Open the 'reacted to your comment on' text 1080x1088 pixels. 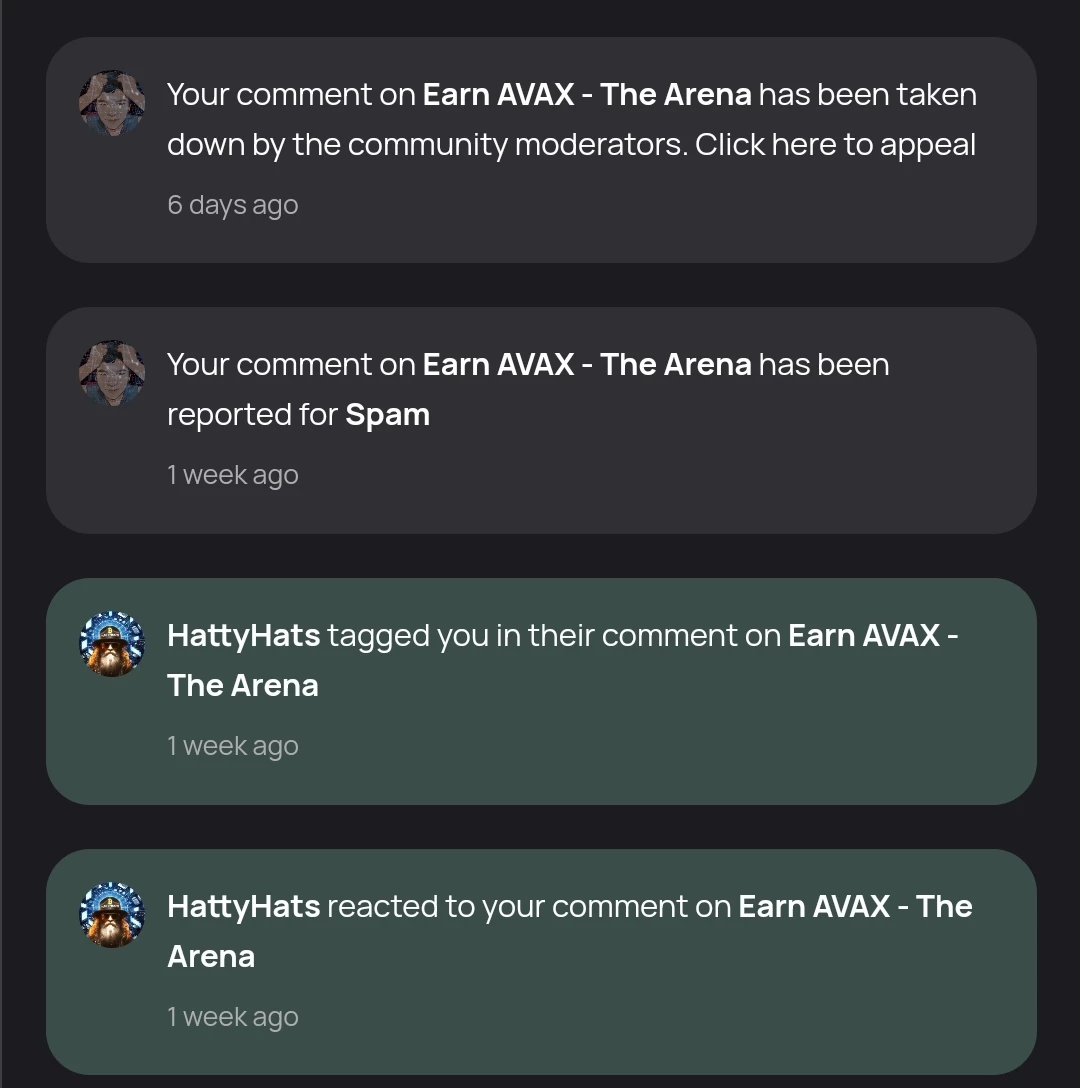click(x=529, y=906)
